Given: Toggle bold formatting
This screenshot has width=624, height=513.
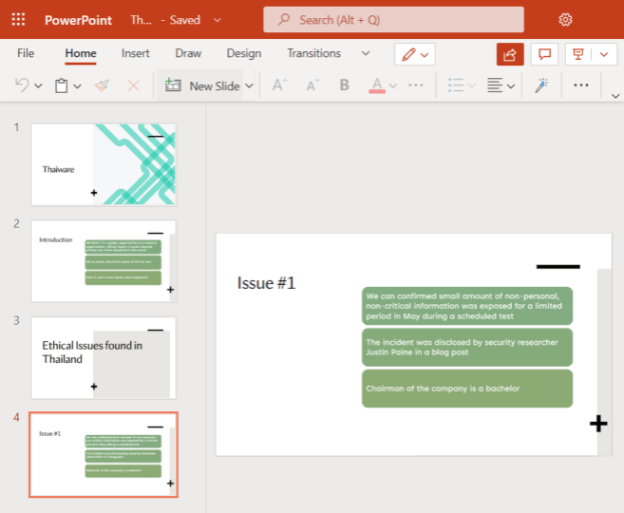Looking at the screenshot, I should (x=344, y=85).
